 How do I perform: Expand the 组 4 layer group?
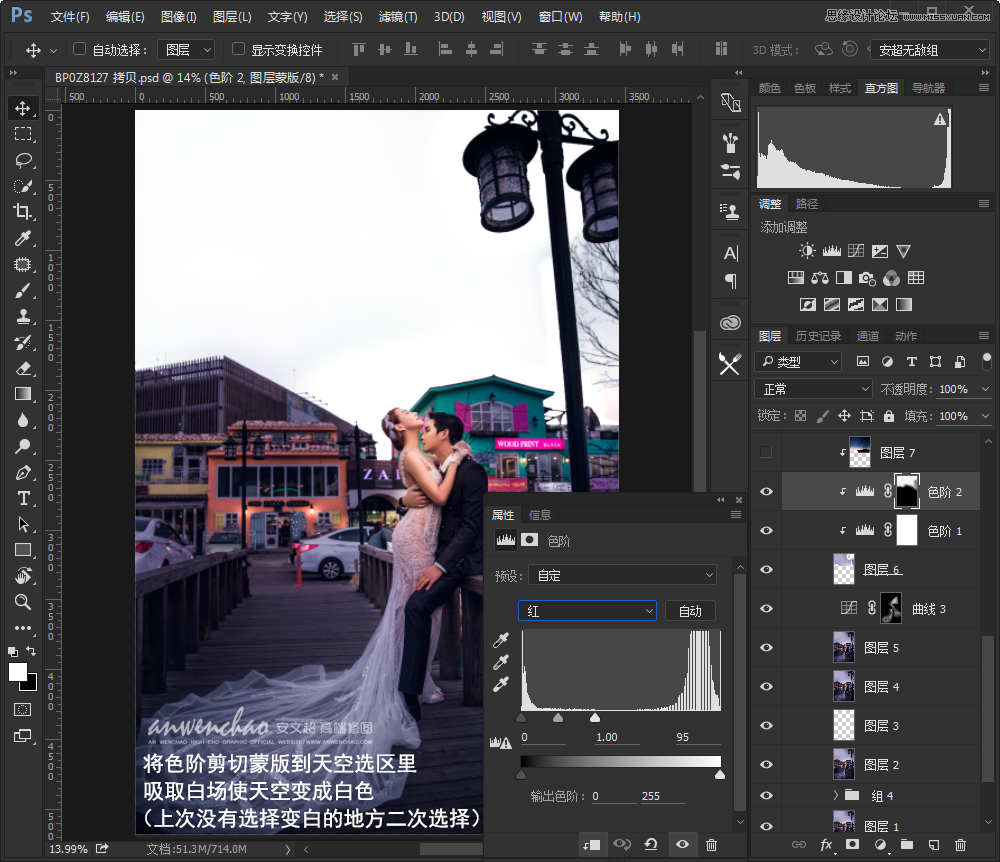click(x=835, y=795)
